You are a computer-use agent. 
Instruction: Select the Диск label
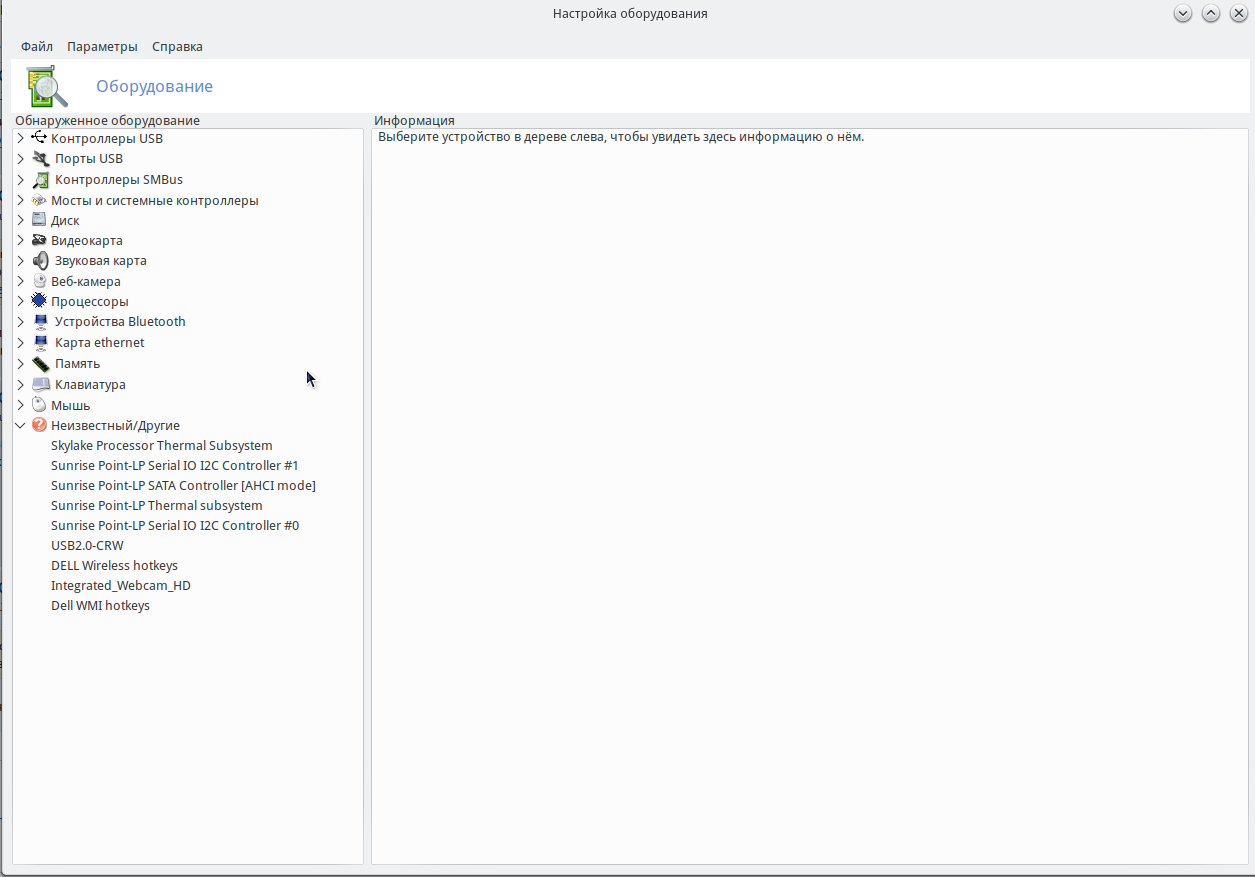[x=65, y=220]
